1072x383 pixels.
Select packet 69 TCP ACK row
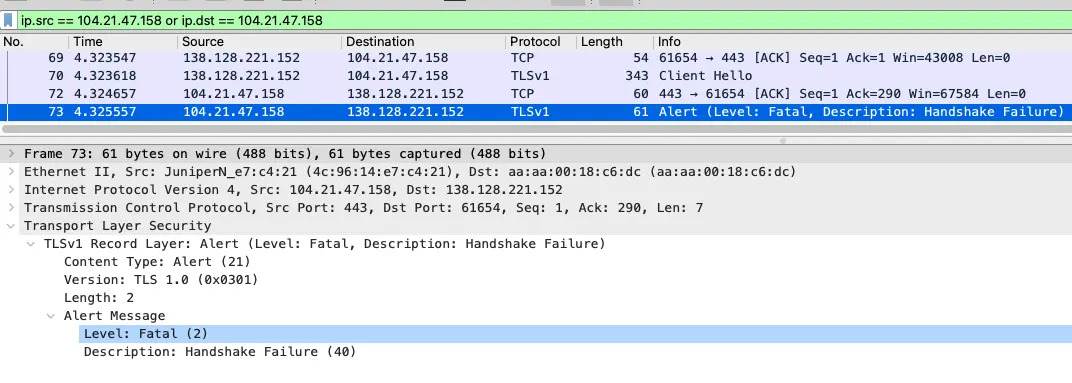click(x=536, y=58)
